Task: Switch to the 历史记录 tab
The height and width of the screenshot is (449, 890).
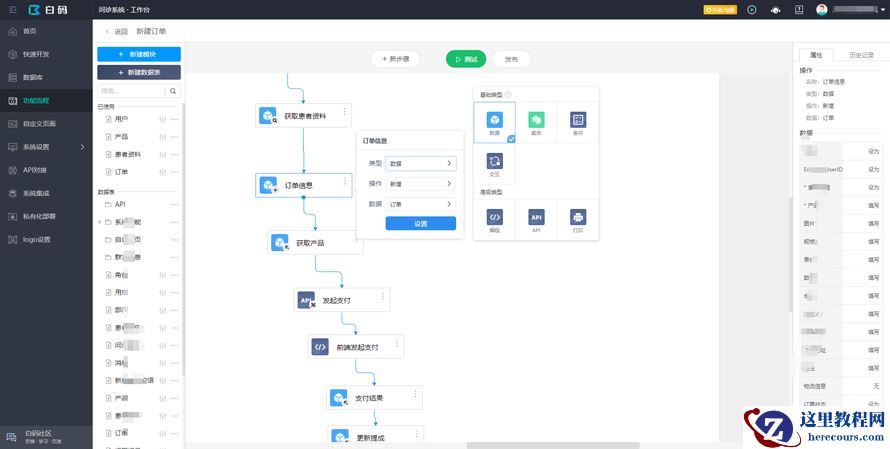Action: click(861, 55)
